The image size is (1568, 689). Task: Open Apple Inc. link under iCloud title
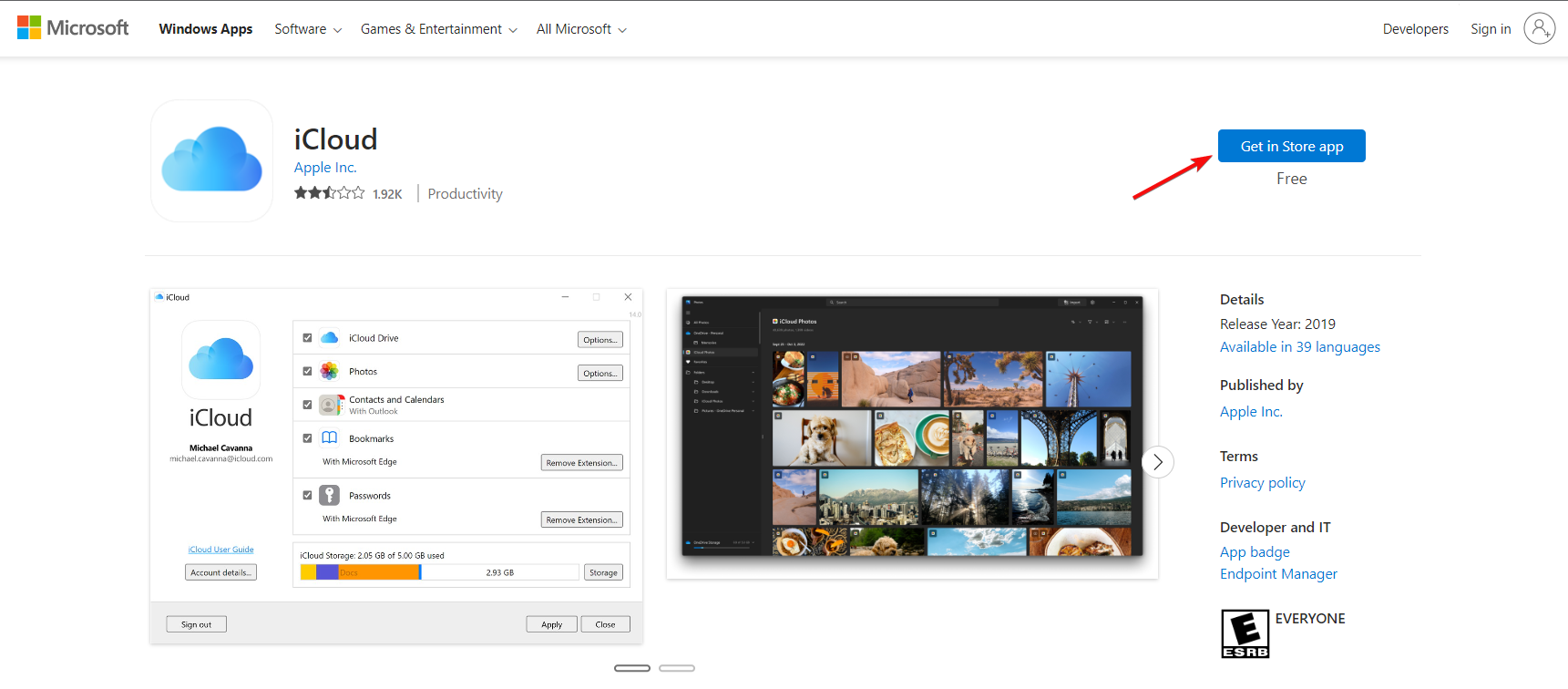[x=325, y=168]
